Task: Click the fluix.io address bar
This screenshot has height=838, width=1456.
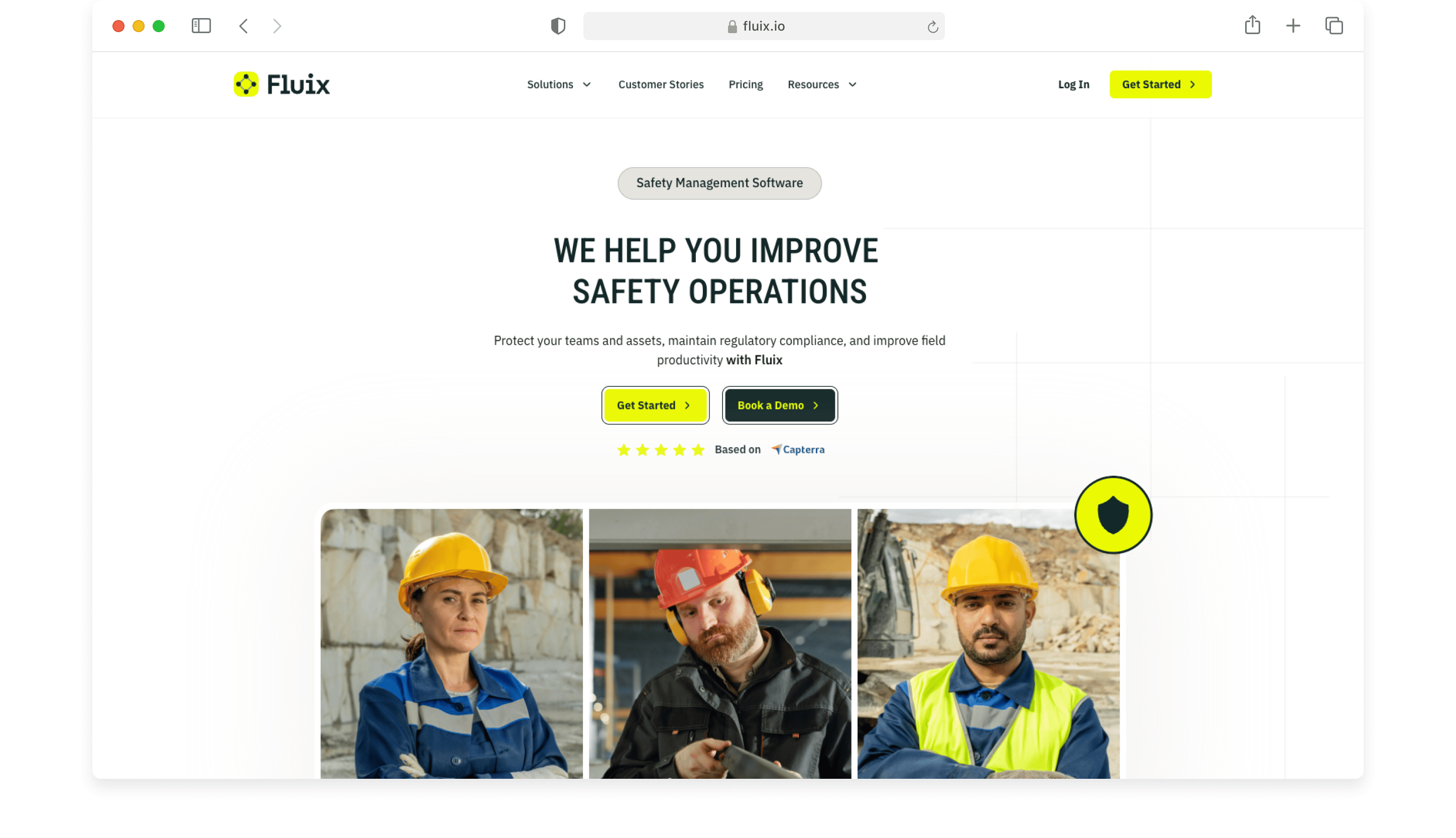Action: 764,26
